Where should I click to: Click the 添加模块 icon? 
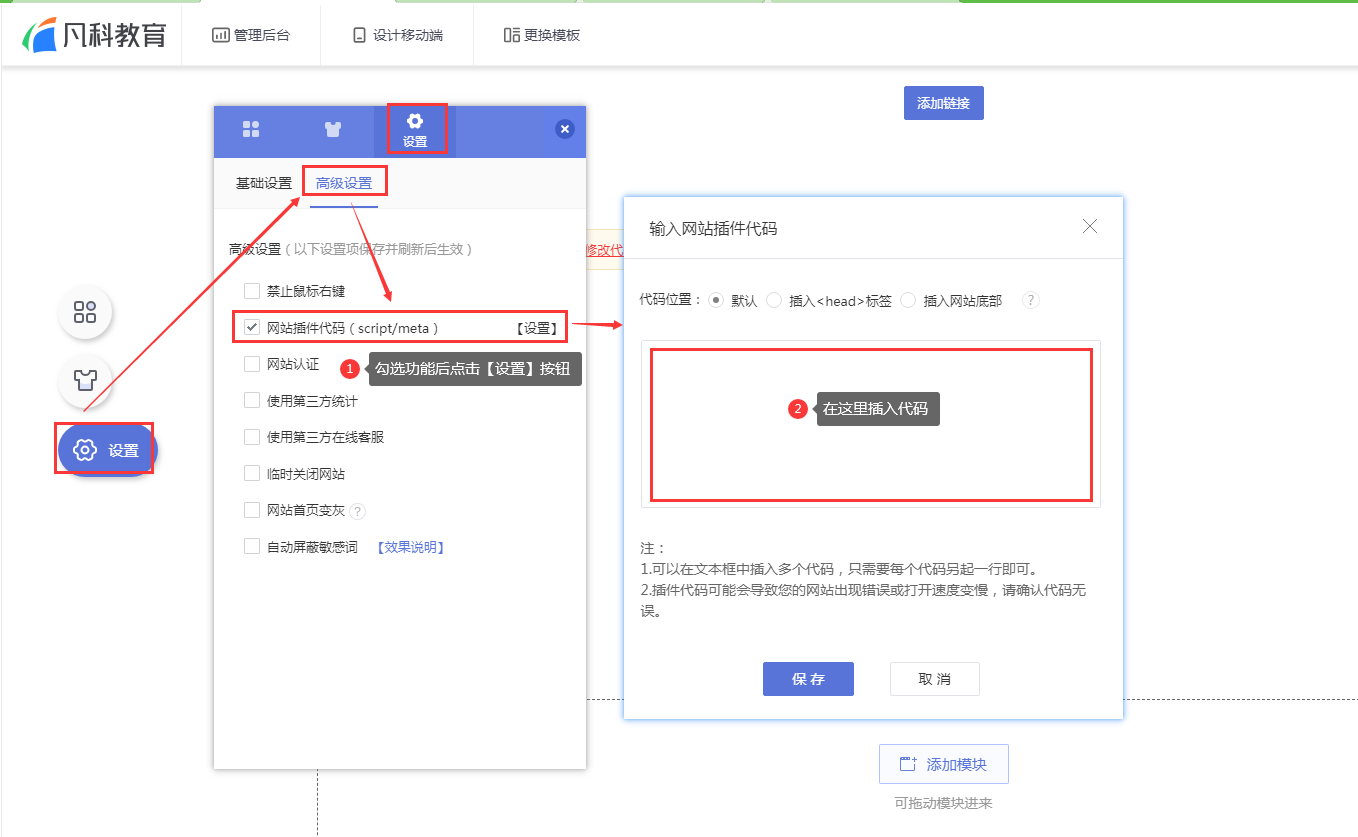(x=908, y=764)
